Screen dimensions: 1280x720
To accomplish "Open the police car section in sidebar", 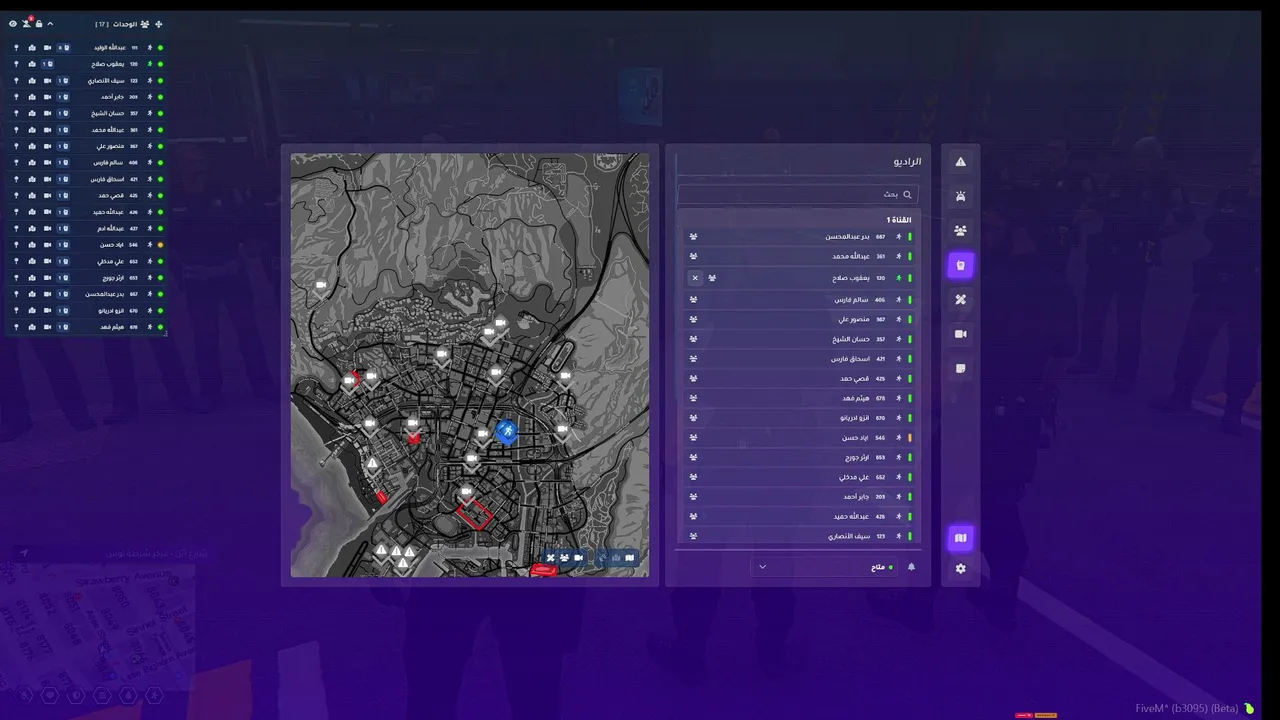I will pyautogui.click(x=961, y=196).
